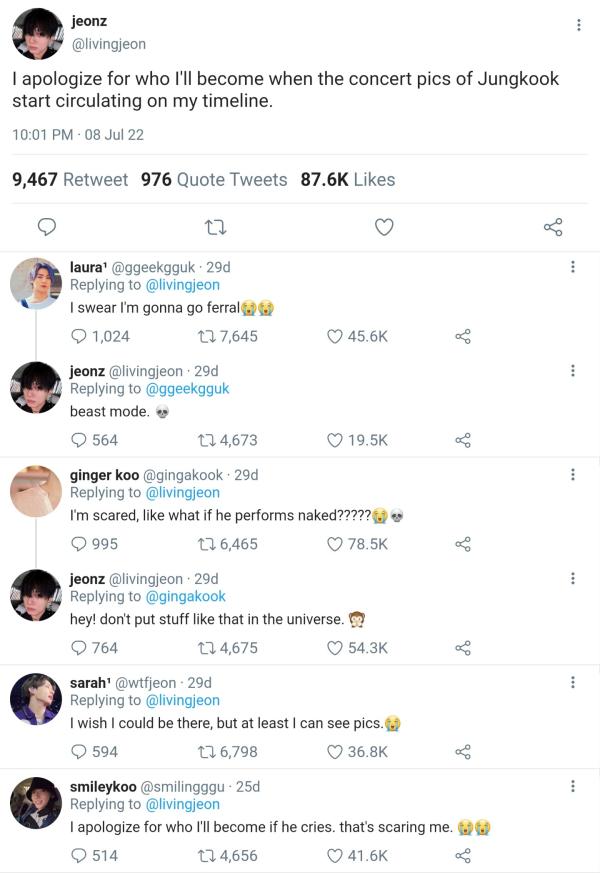Like sarah's 'see pics' reply

click(x=336, y=752)
